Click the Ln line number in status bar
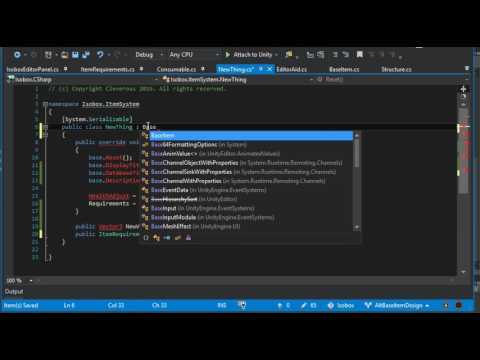The width and height of the screenshot is (480, 360). [69, 305]
